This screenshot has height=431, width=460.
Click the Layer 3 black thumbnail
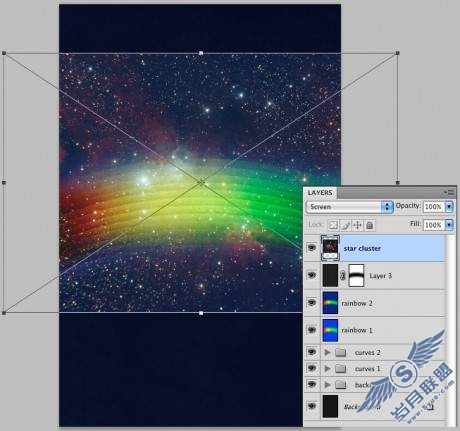click(330, 276)
